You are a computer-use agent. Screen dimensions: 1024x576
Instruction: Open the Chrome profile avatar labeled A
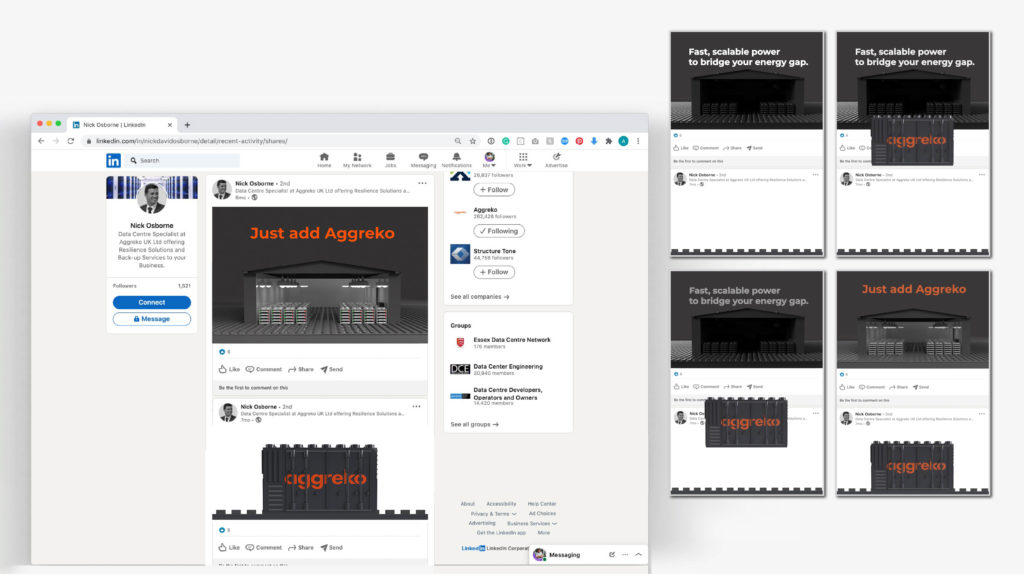624,141
